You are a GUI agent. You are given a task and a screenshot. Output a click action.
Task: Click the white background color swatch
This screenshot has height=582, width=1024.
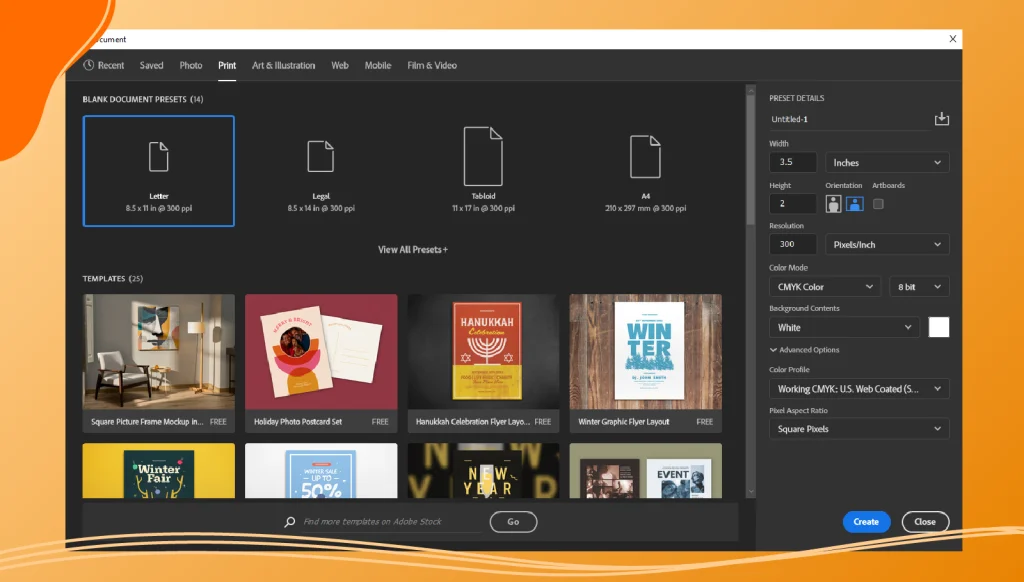[938, 327]
